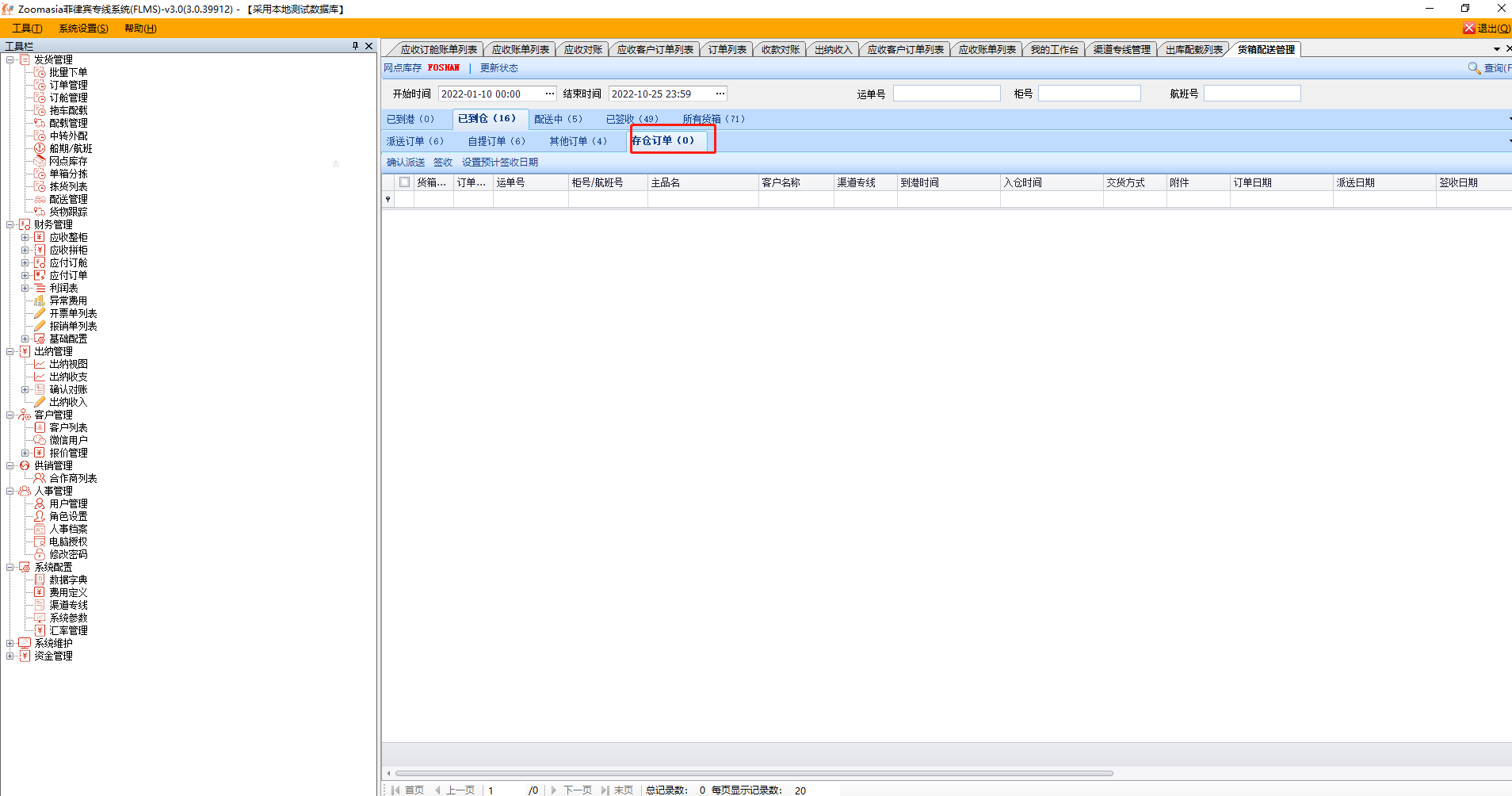Open the 系统设置 menu
The image size is (1512, 796).
(x=83, y=29)
